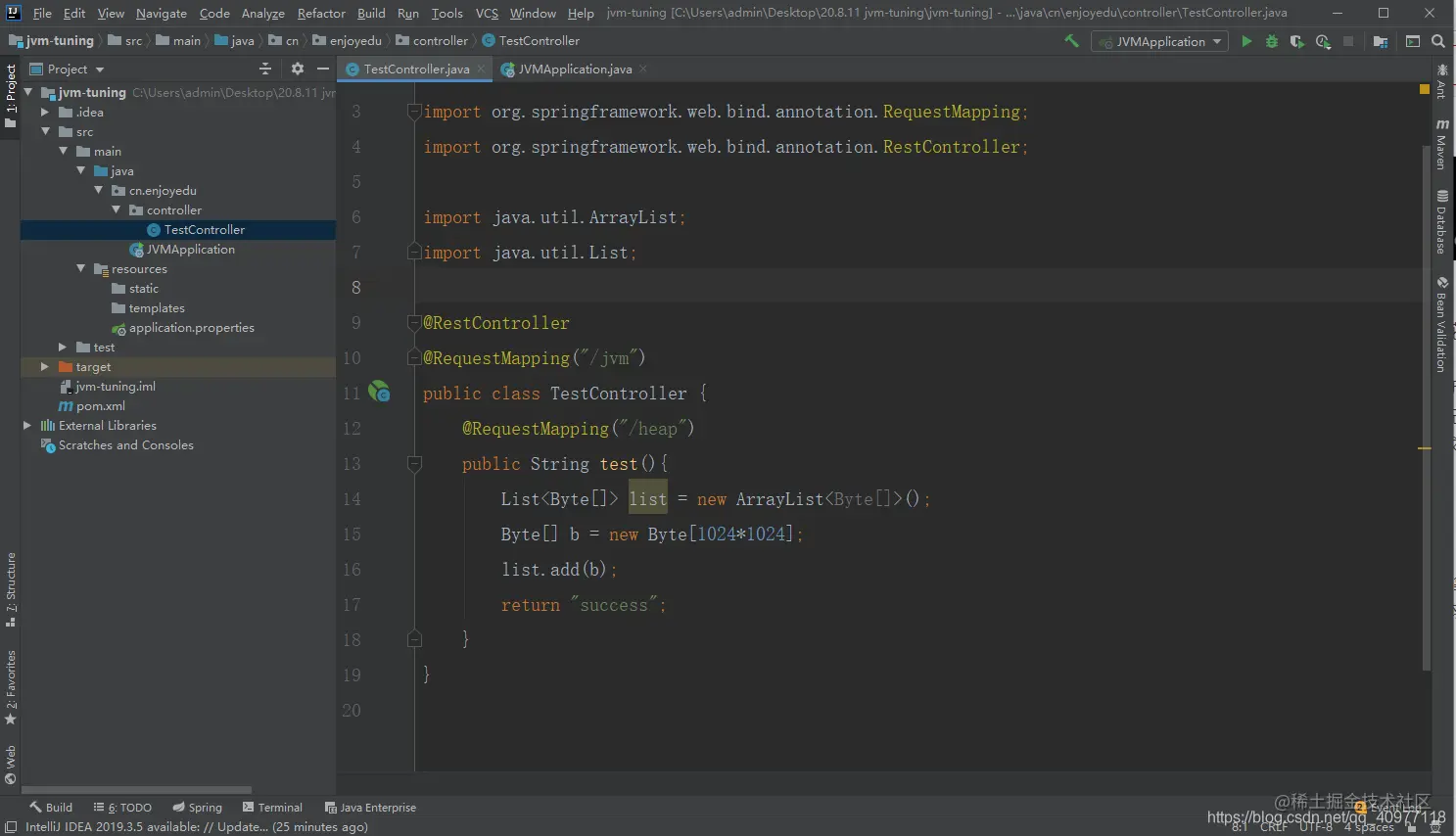Click the Spring run gutter icon line 11
Image resolution: width=1456 pixels, height=836 pixels.
coord(379,392)
